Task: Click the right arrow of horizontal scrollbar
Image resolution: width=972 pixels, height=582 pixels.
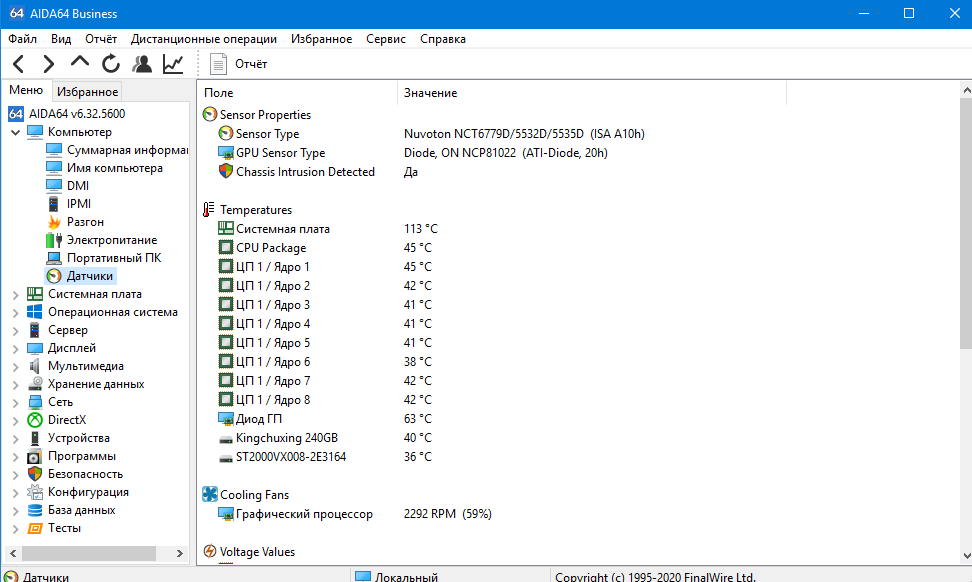Action: [180, 553]
